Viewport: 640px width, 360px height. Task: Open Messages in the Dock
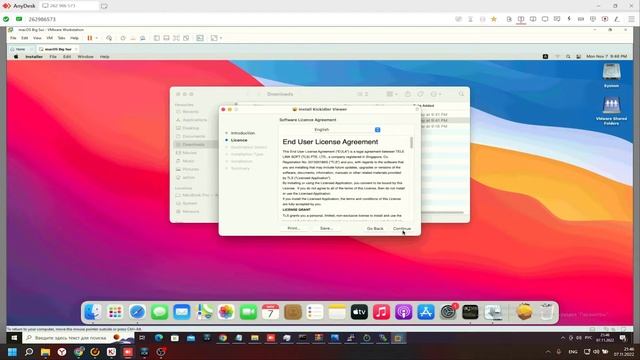coord(160,312)
